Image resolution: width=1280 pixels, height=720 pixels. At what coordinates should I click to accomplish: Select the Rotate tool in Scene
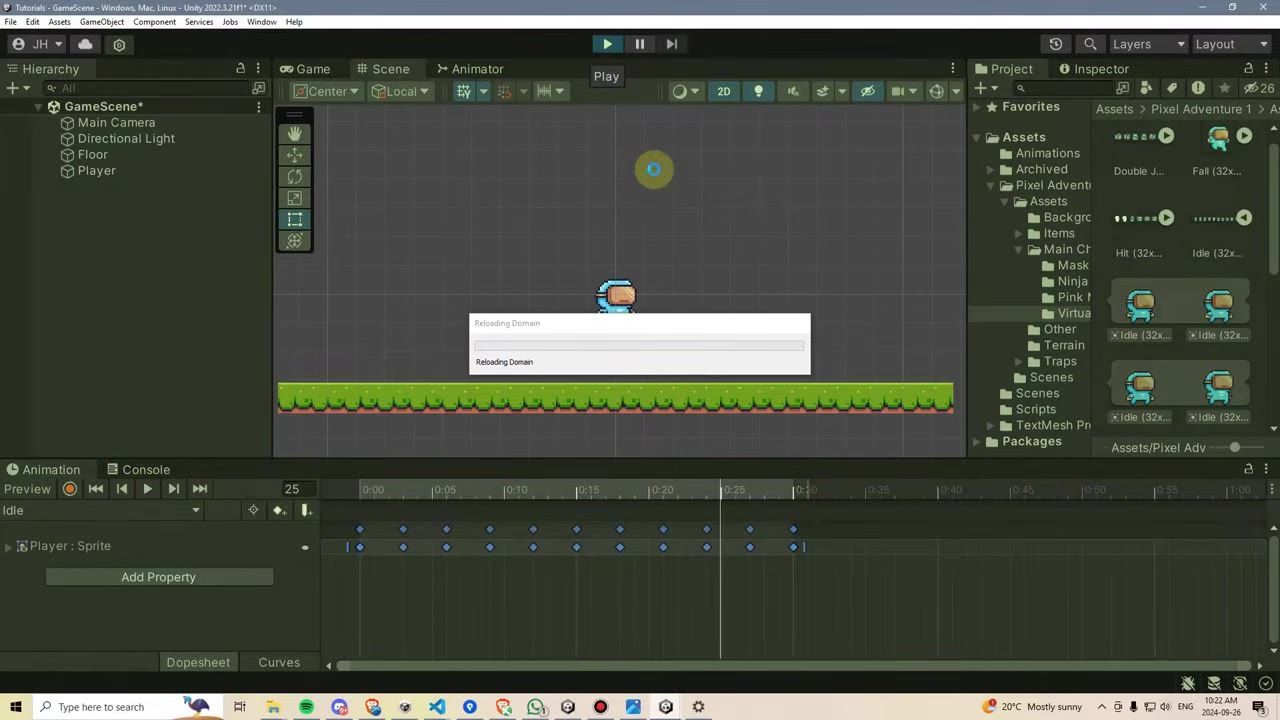294,176
